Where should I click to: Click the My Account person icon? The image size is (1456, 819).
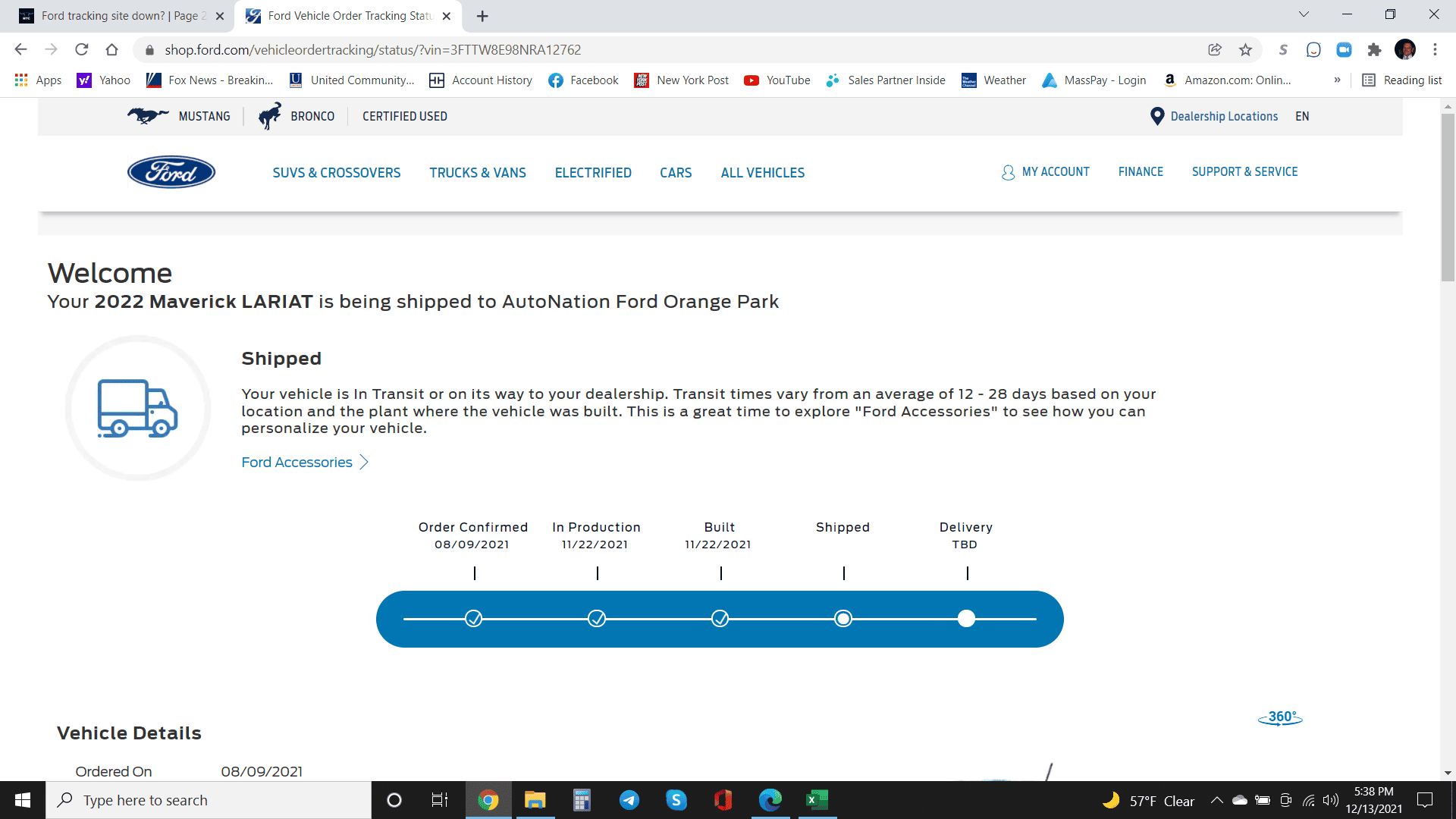tap(1008, 173)
